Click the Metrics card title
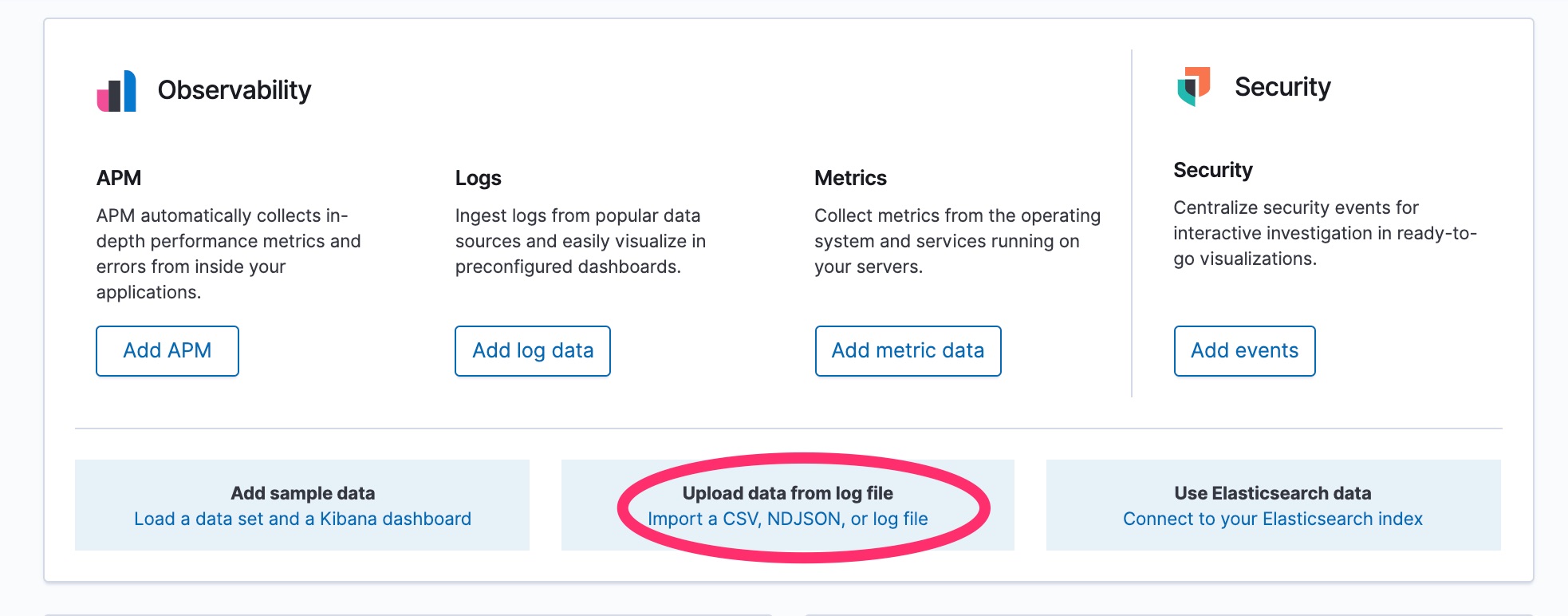 coord(849,177)
